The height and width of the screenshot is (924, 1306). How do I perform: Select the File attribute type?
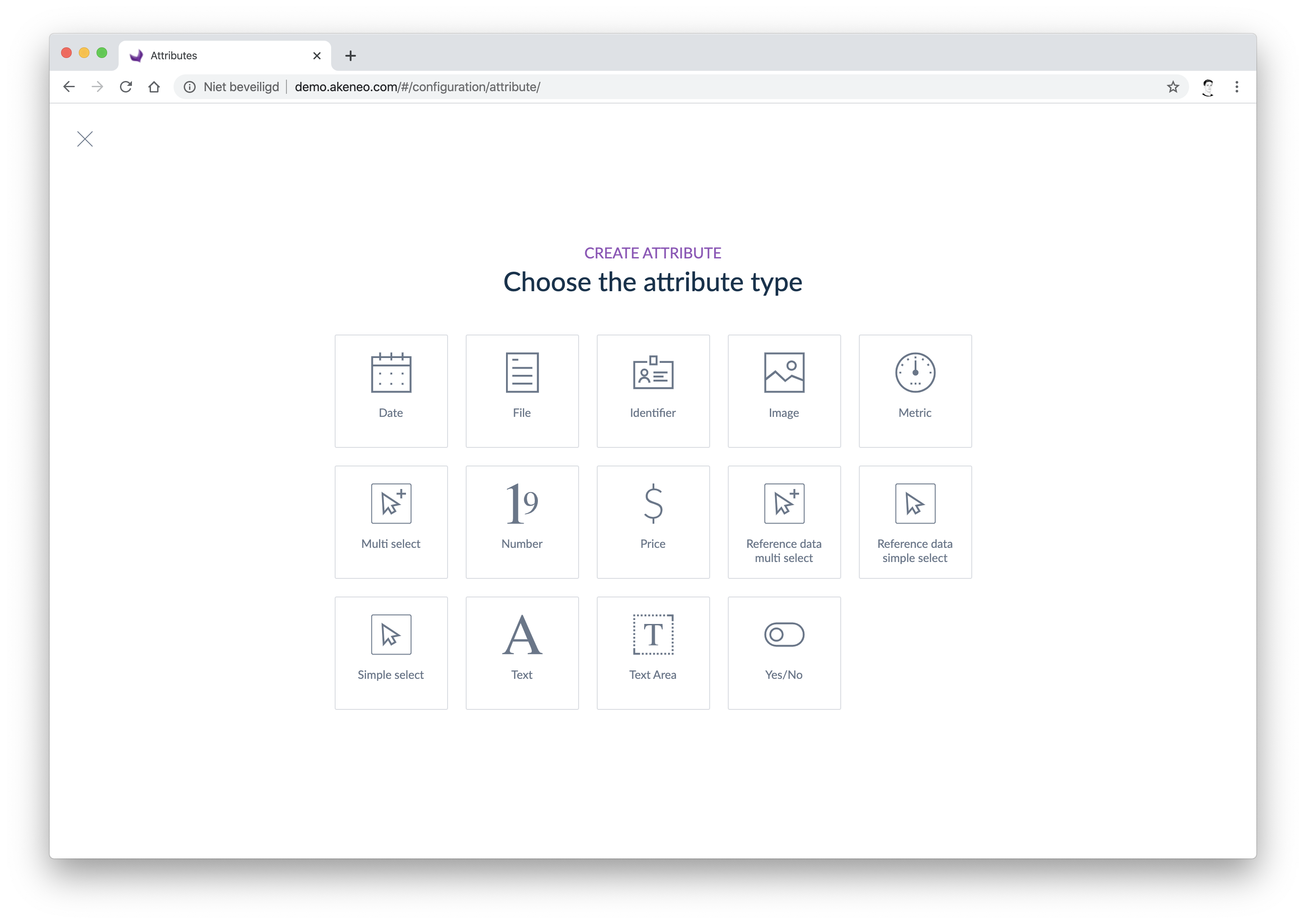[521, 390]
